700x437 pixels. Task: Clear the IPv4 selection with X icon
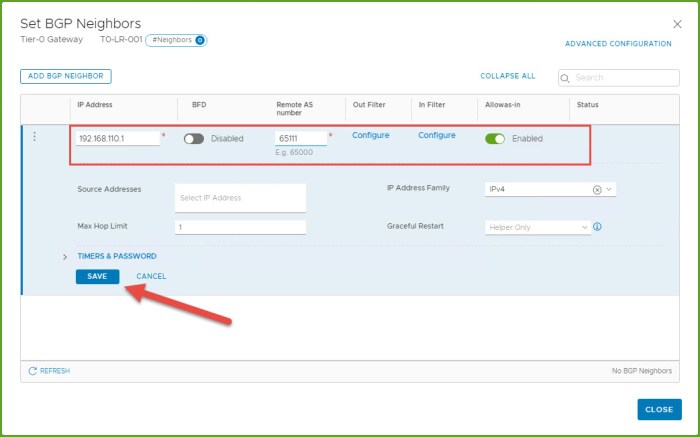(597, 189)
